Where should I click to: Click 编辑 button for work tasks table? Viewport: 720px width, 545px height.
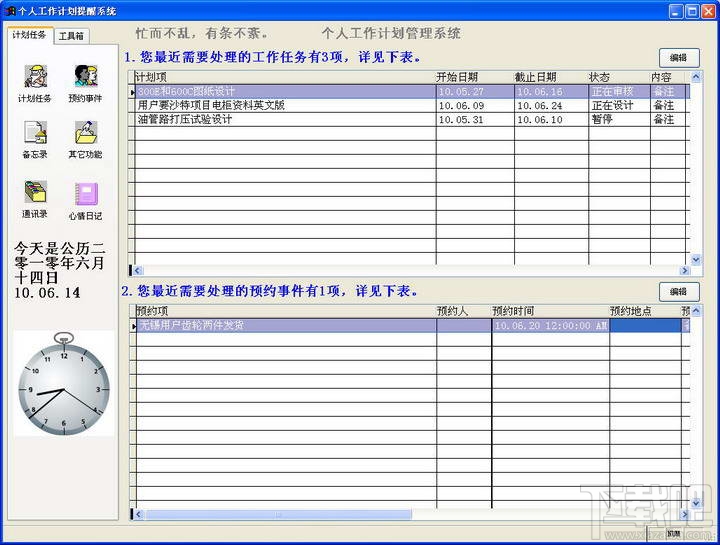coord(679,58)
